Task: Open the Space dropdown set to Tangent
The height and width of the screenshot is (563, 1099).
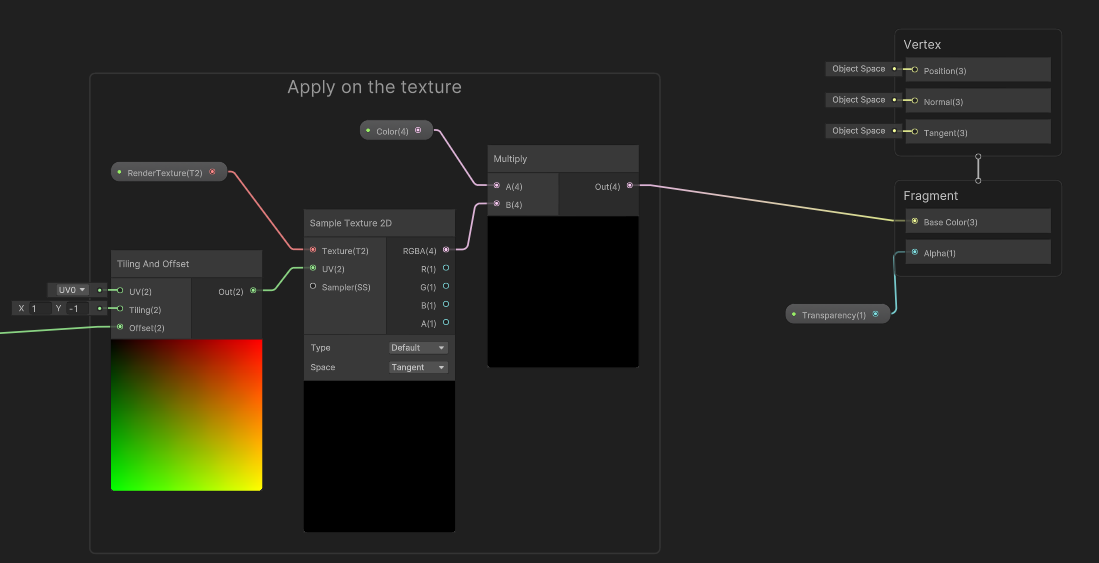Action: click(x=418, y=367)
